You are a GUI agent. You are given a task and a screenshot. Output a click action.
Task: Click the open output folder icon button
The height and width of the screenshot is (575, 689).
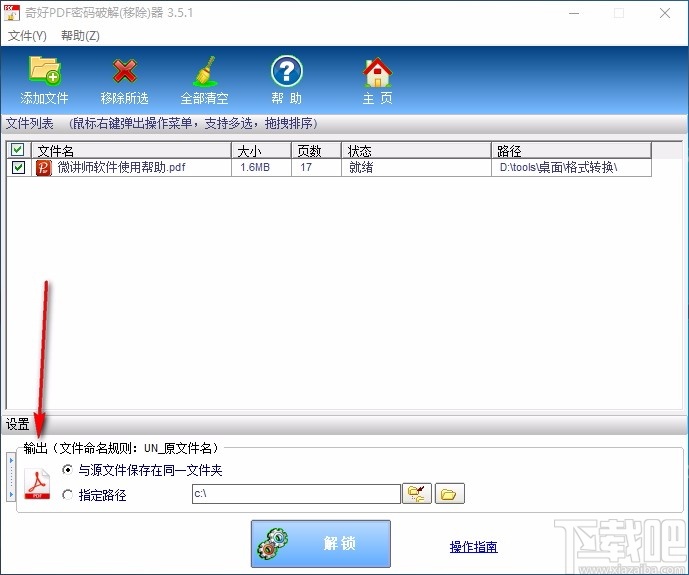click(449, 494)
